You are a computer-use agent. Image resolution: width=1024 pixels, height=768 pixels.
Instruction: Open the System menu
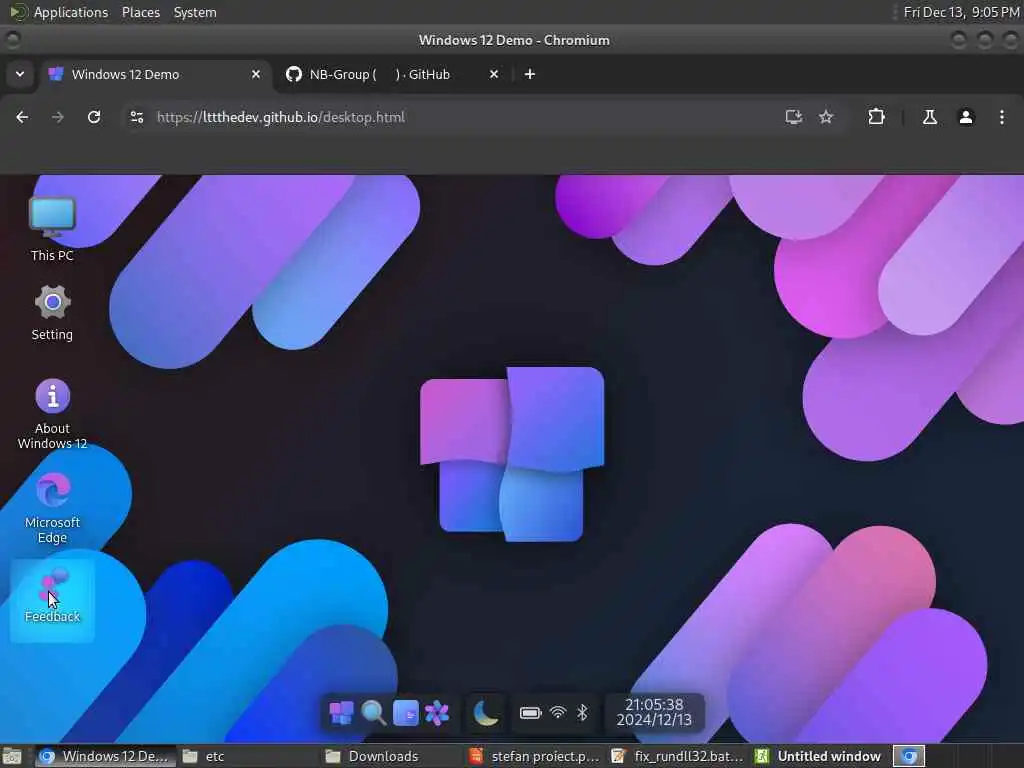(x=195, y=12)
